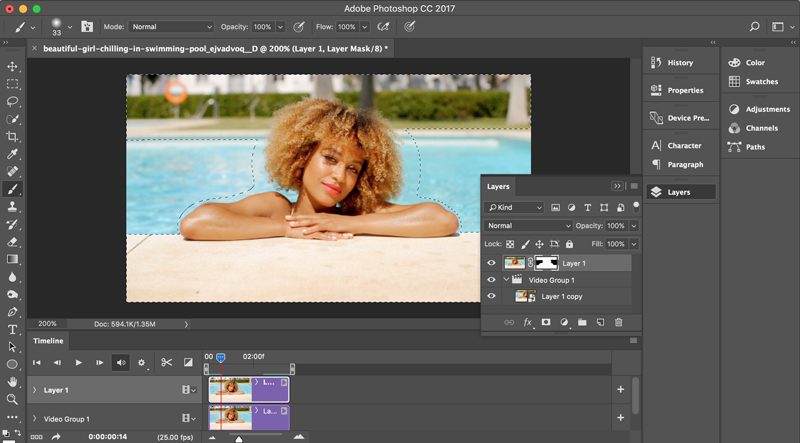Click the blue playhead marker

pos(220,358)
